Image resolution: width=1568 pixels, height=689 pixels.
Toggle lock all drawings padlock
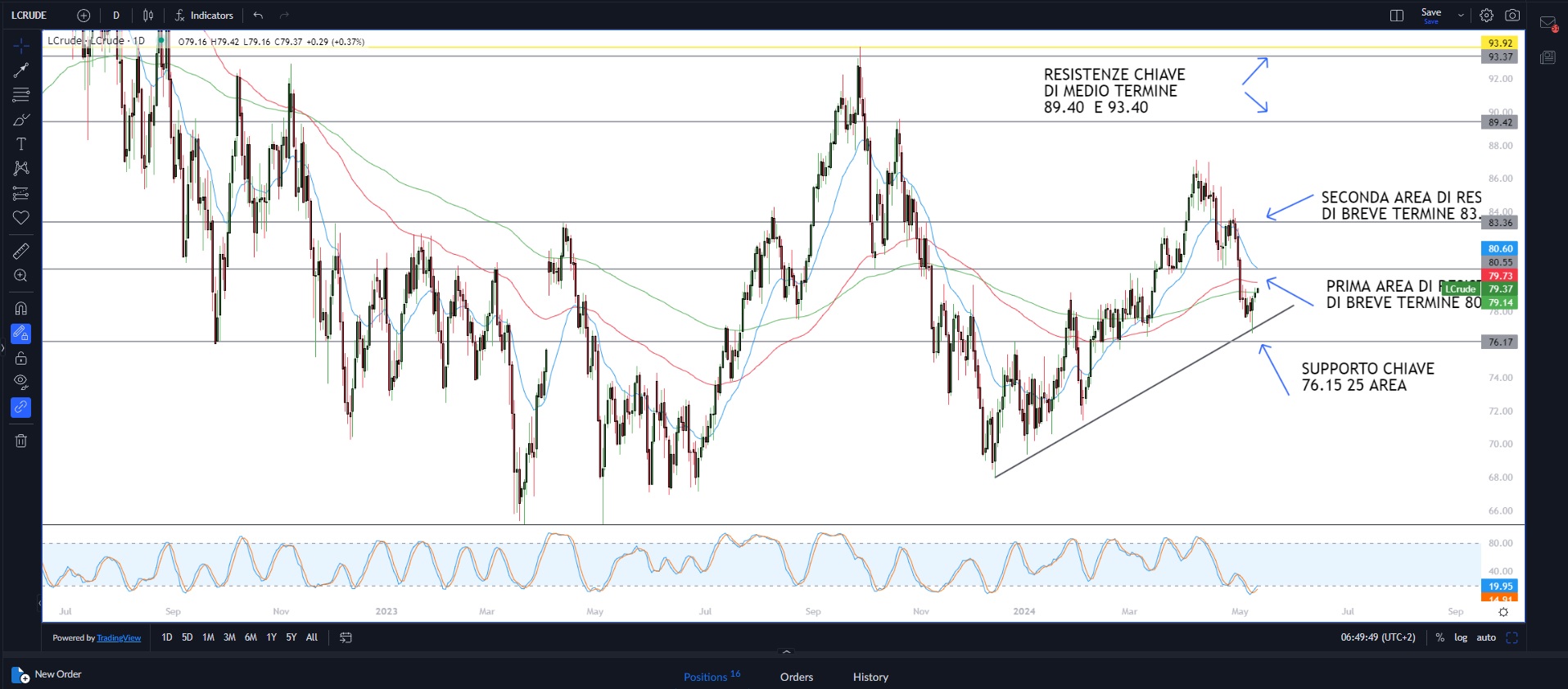(x=21, y=358)
